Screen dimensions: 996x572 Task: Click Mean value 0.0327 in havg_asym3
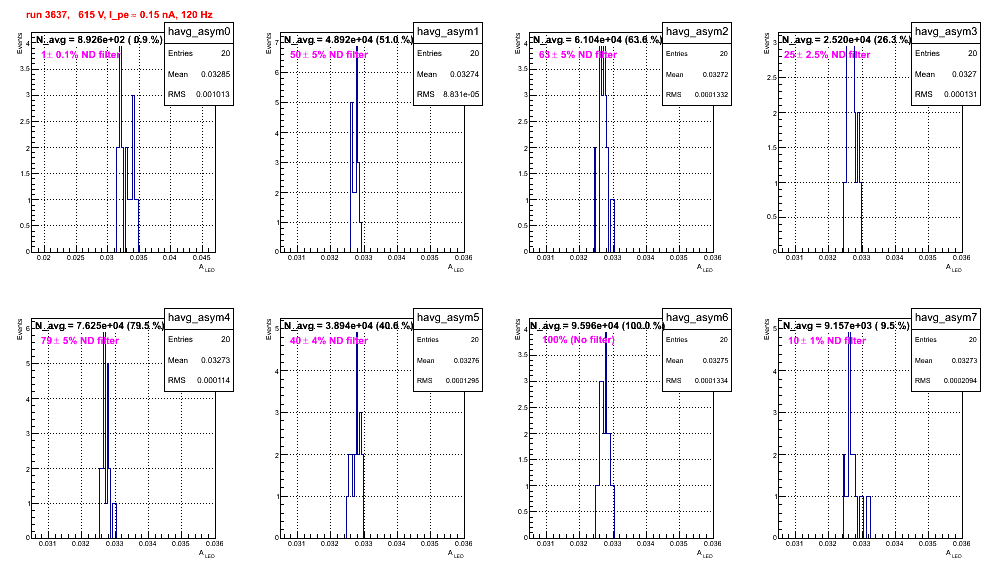[964, 74]
